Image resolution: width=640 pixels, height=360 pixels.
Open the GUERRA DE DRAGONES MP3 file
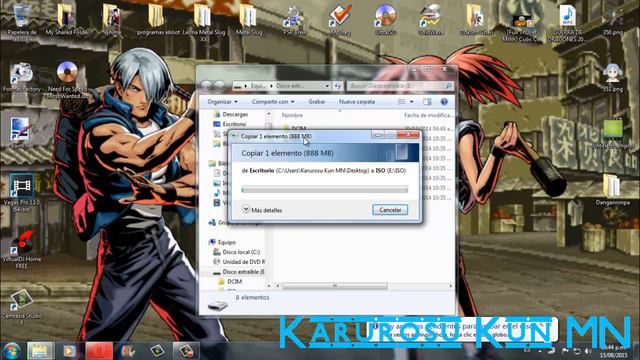[567, 22]
